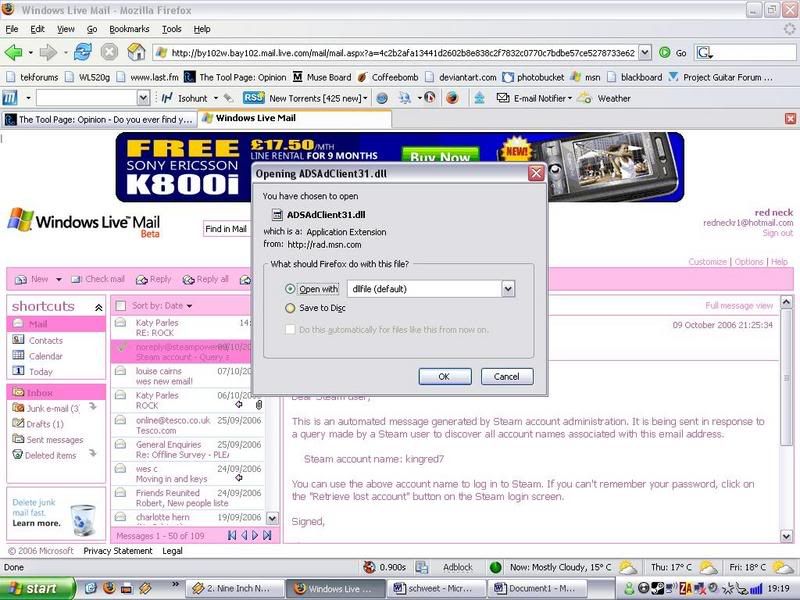Click the green Back arrow in Firefox
Viewport: 800px width, 600px height.
pos(14,52)
